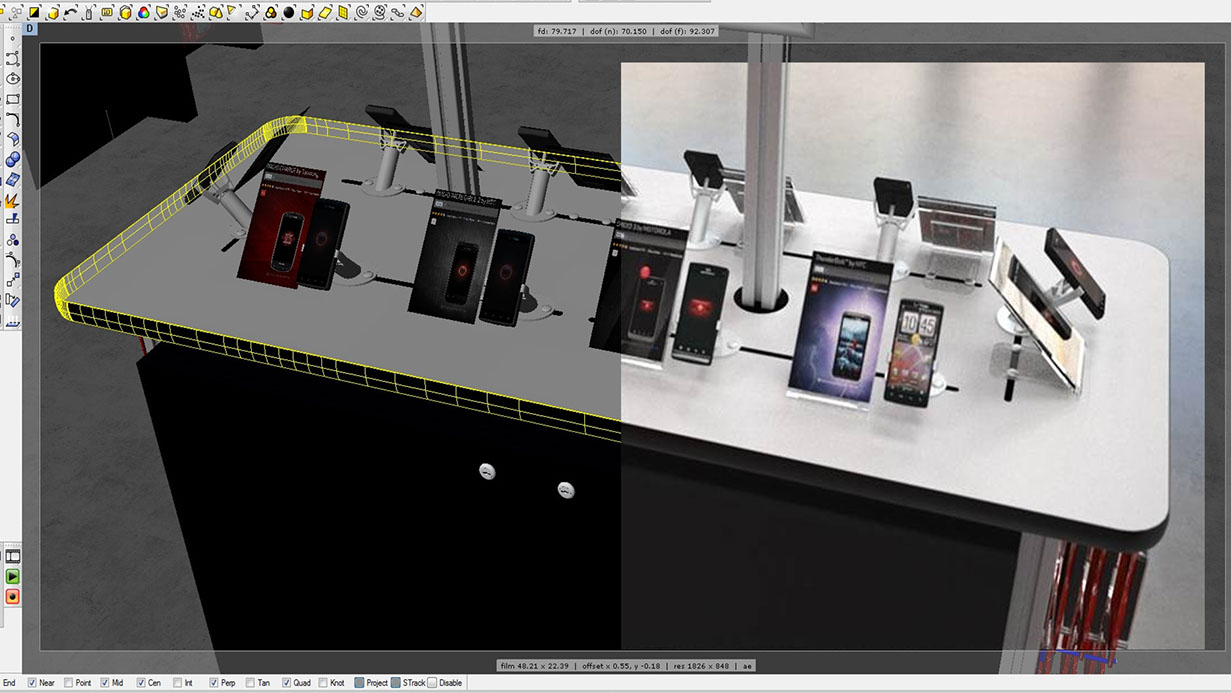1231x693 pixels.
Task: Disable the Near object snap checkbox
Action: [x=32, y=683]
